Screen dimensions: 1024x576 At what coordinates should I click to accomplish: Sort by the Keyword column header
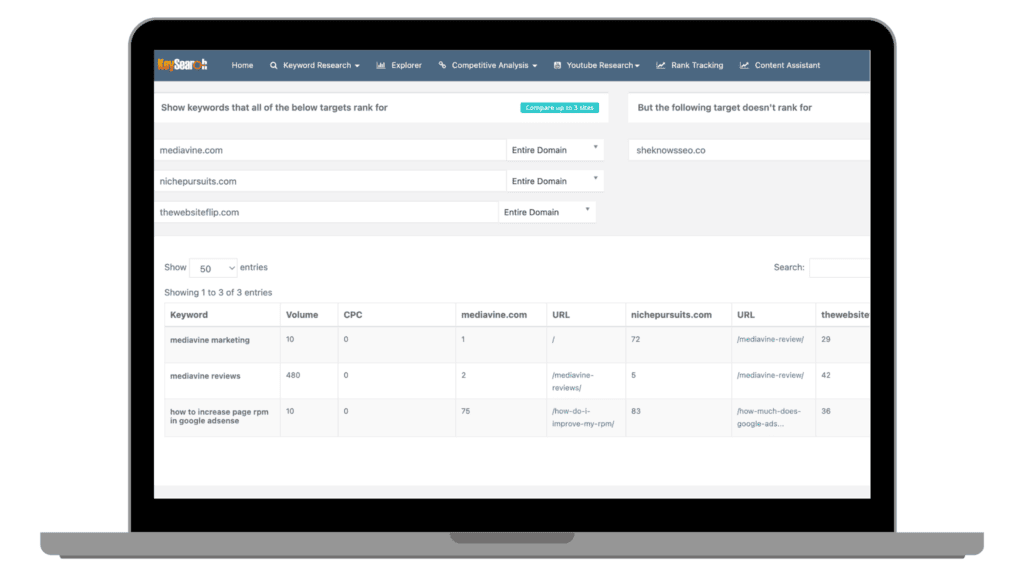pyautogui.click(x=222, y=315)
